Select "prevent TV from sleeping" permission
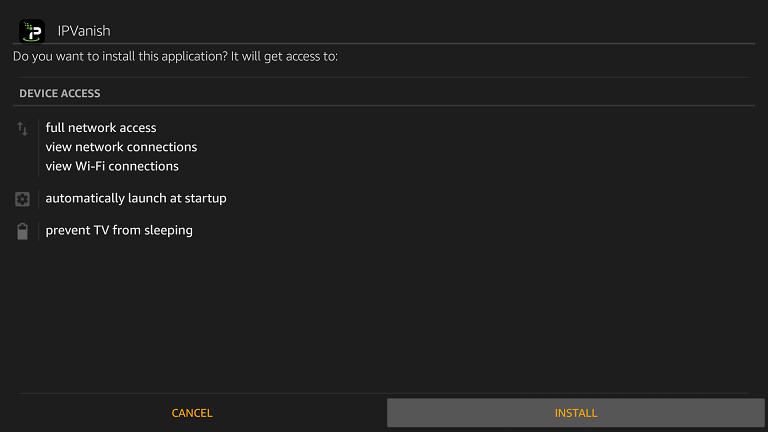Viewport: 768px width, 432px height. click(119, 230)
